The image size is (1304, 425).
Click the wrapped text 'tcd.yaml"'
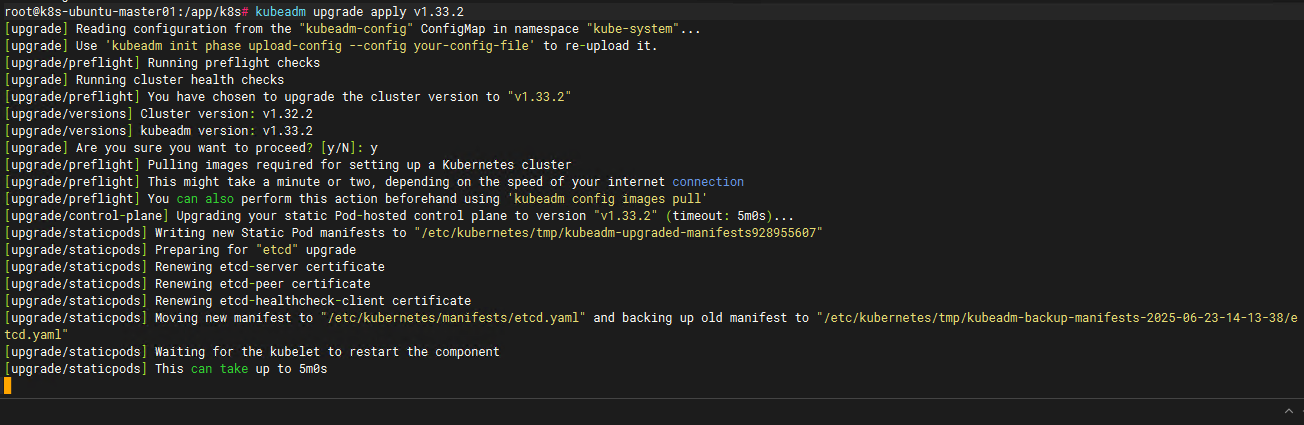(x=36, y=334)
